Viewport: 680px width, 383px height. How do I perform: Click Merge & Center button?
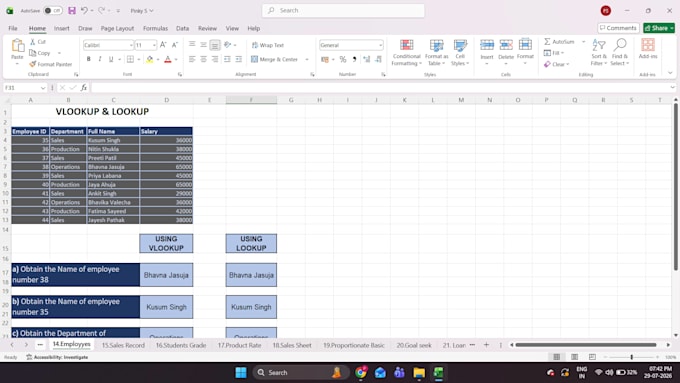pos(275,59)
